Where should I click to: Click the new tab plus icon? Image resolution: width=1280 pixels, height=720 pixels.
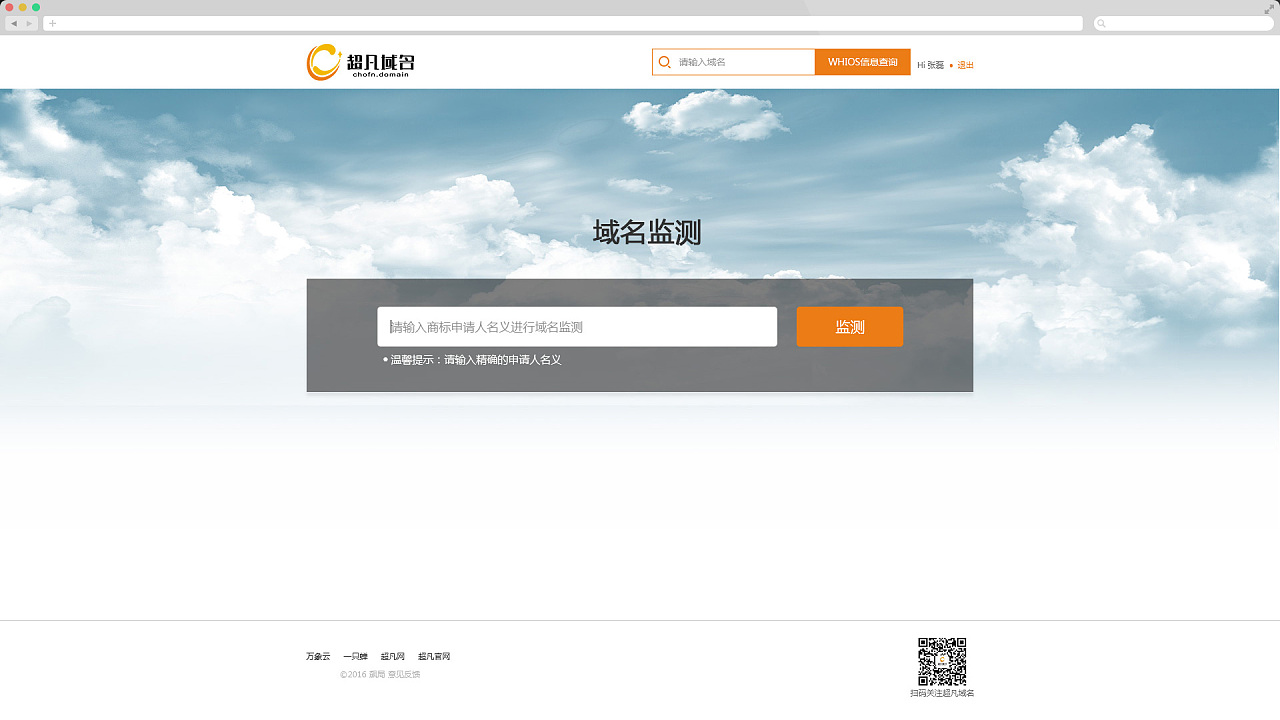(x=50, y=22)
